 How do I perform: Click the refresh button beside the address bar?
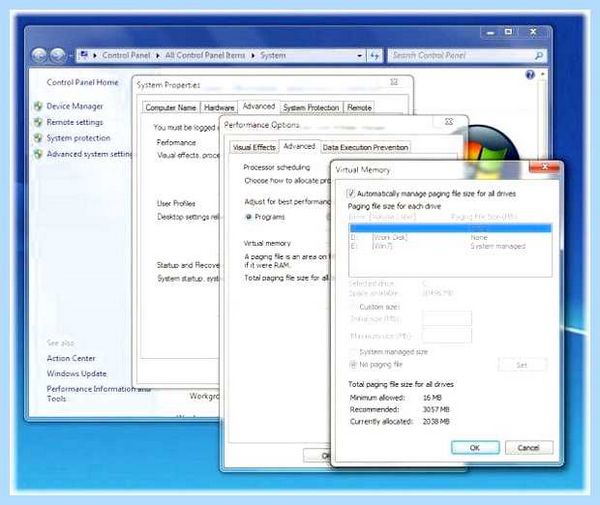click(375, 56)
